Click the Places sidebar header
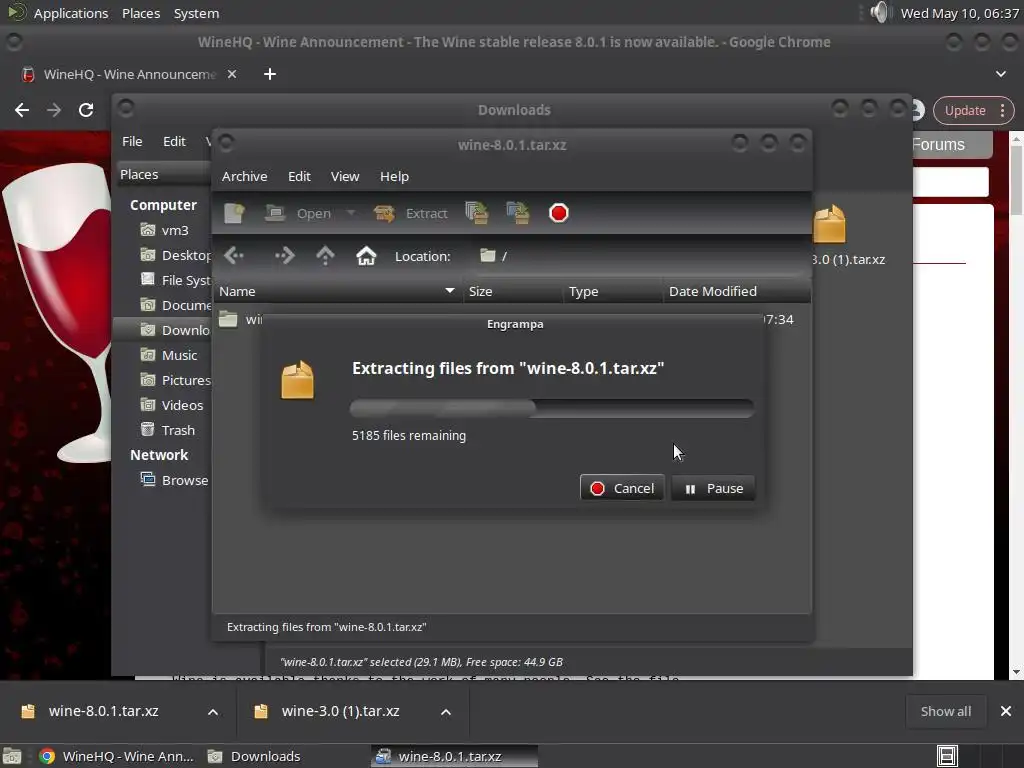1024x768 pixels. 164,174
